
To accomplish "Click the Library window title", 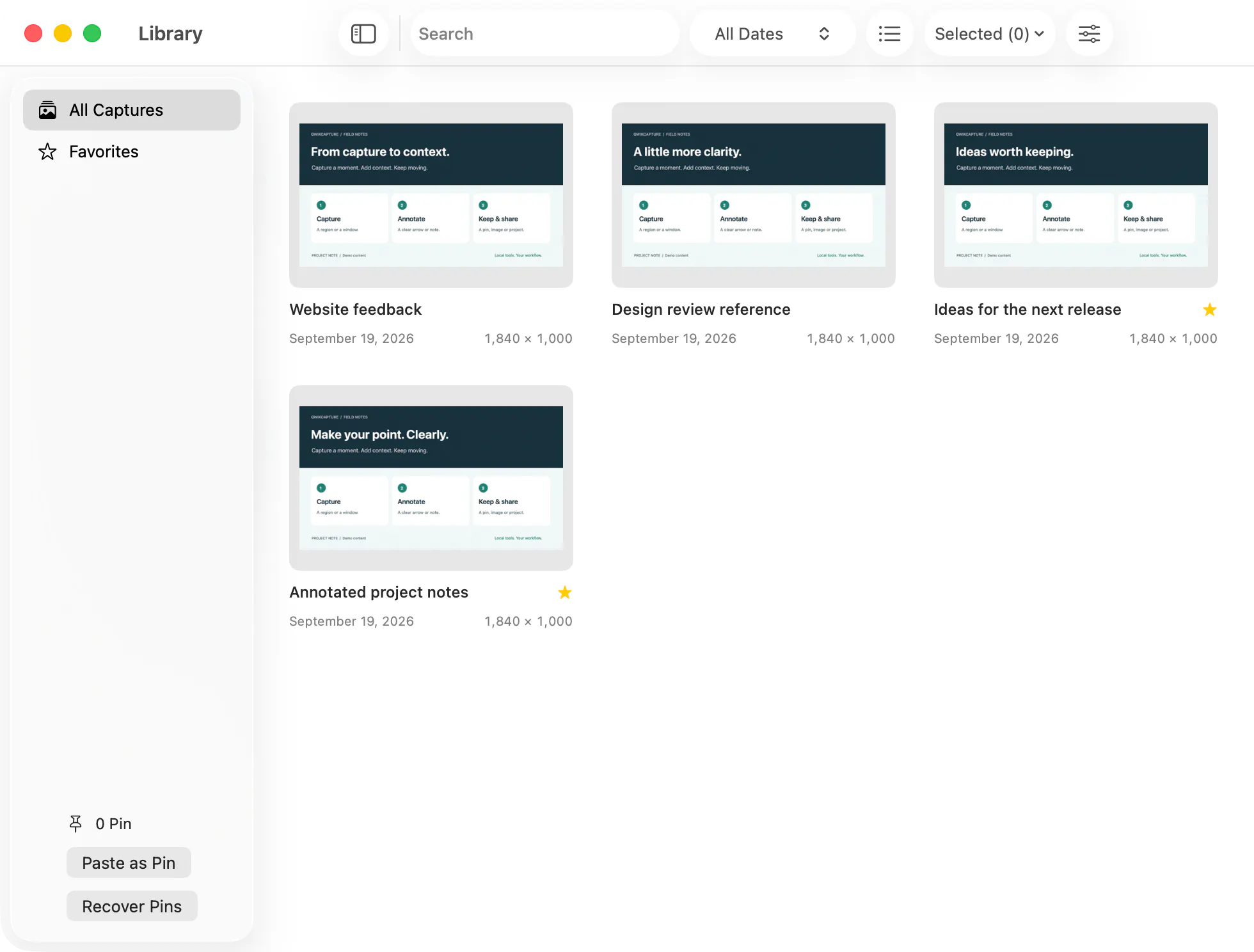I will pyautogui.click(x=170, y=33).
